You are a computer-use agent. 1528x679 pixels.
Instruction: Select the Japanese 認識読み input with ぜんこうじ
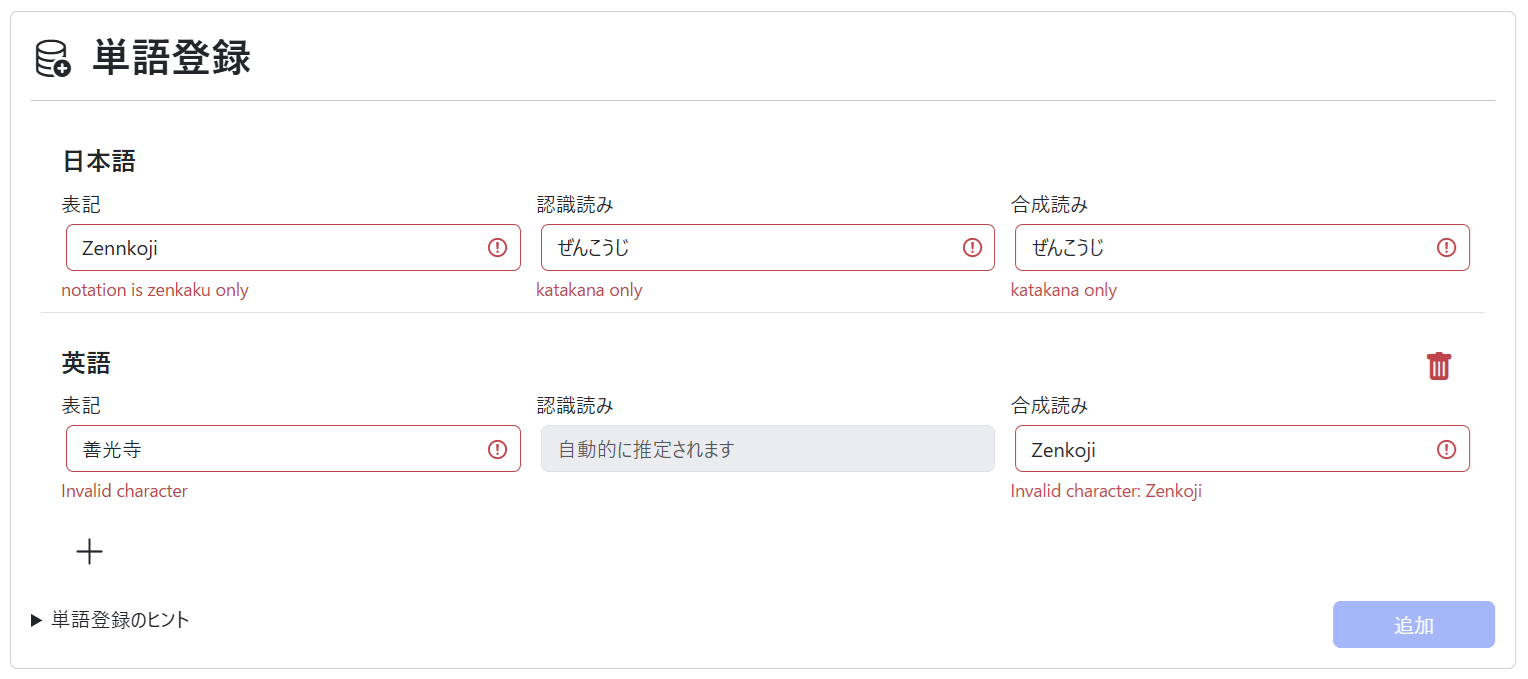tap(745, 248)
